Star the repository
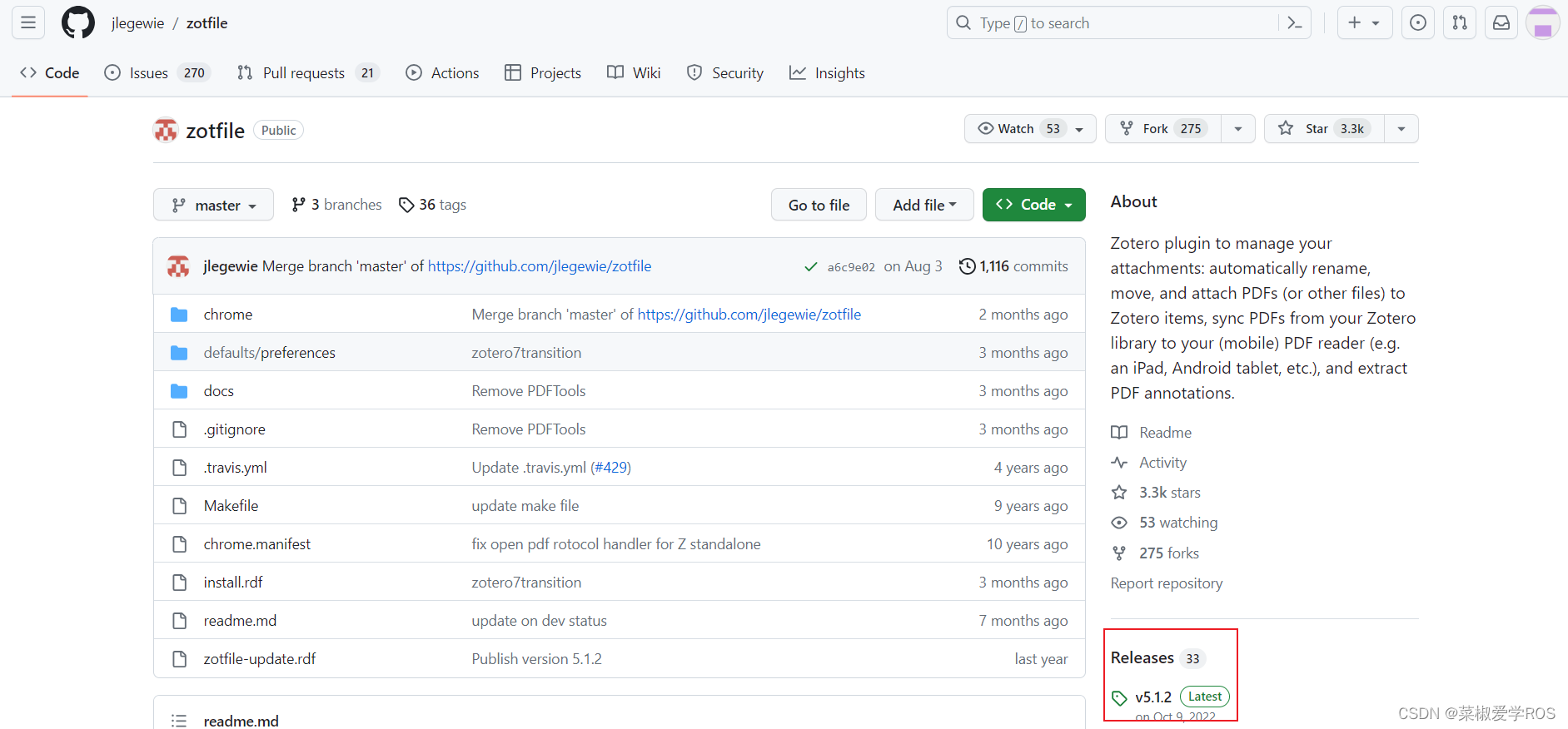Image resolution: width=1568 pixels, height=729 pixels. point(1324,129)
